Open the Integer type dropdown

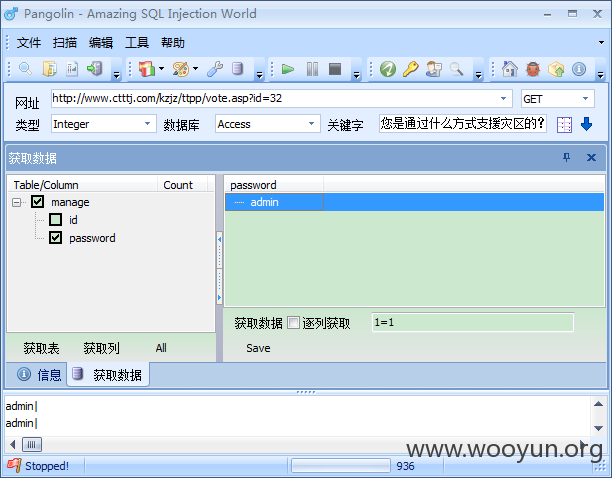(148, 124)
